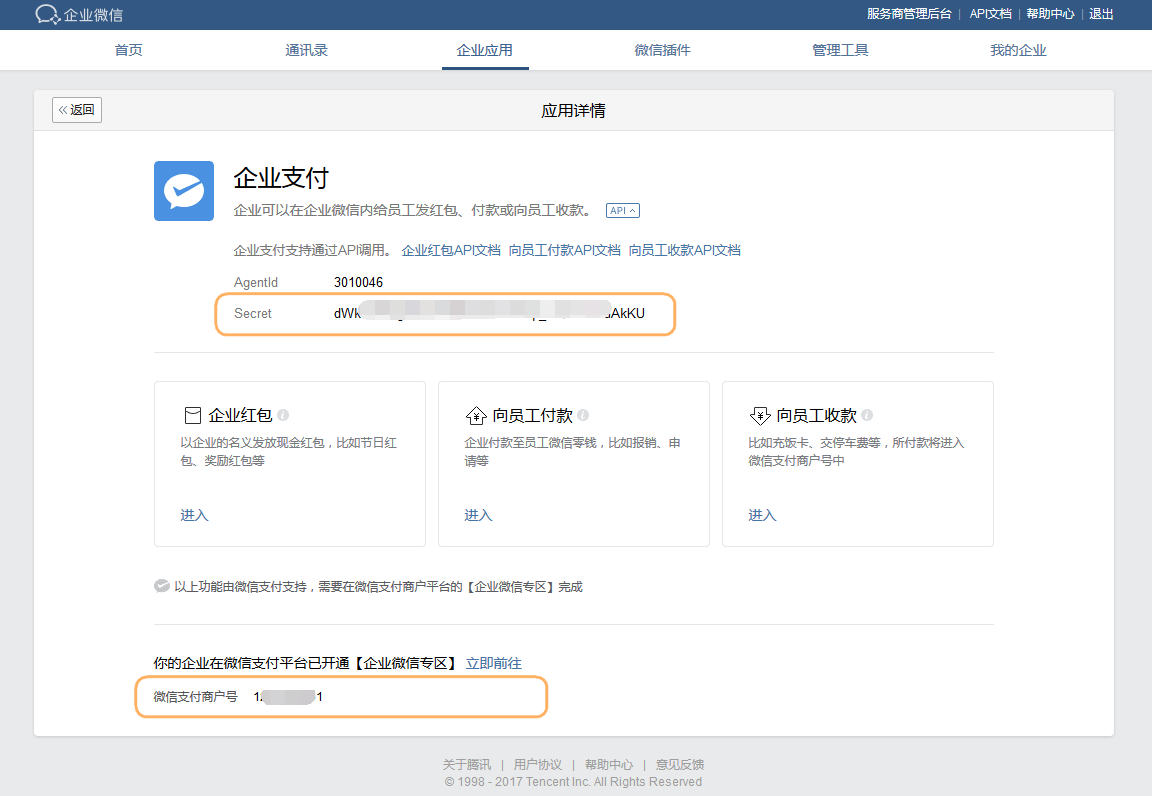
Task: Open the API文档 header link
Action: coord(990,14)
